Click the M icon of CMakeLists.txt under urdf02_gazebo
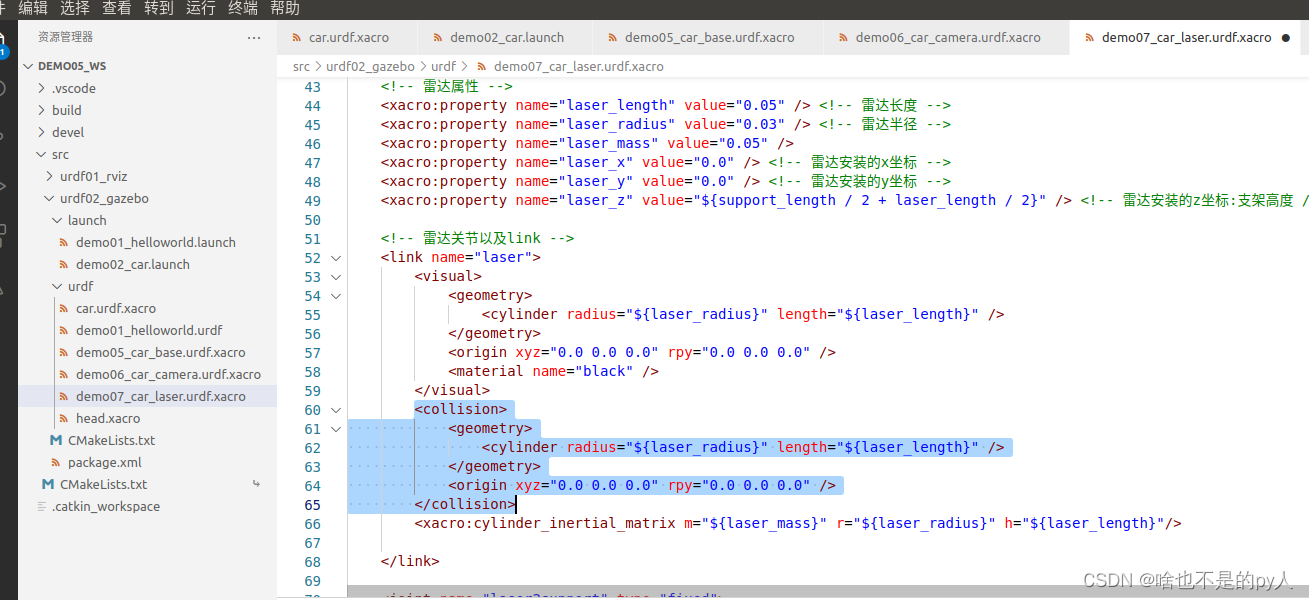This screenshot has width=1309, height=600. coord(56,440)
